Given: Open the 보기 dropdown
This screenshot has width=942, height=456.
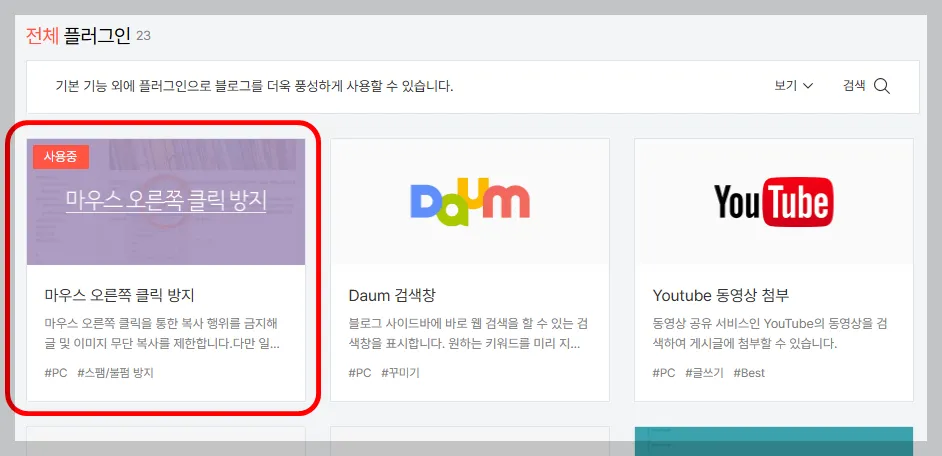Looking at the screenshot, I should point(793,86).
